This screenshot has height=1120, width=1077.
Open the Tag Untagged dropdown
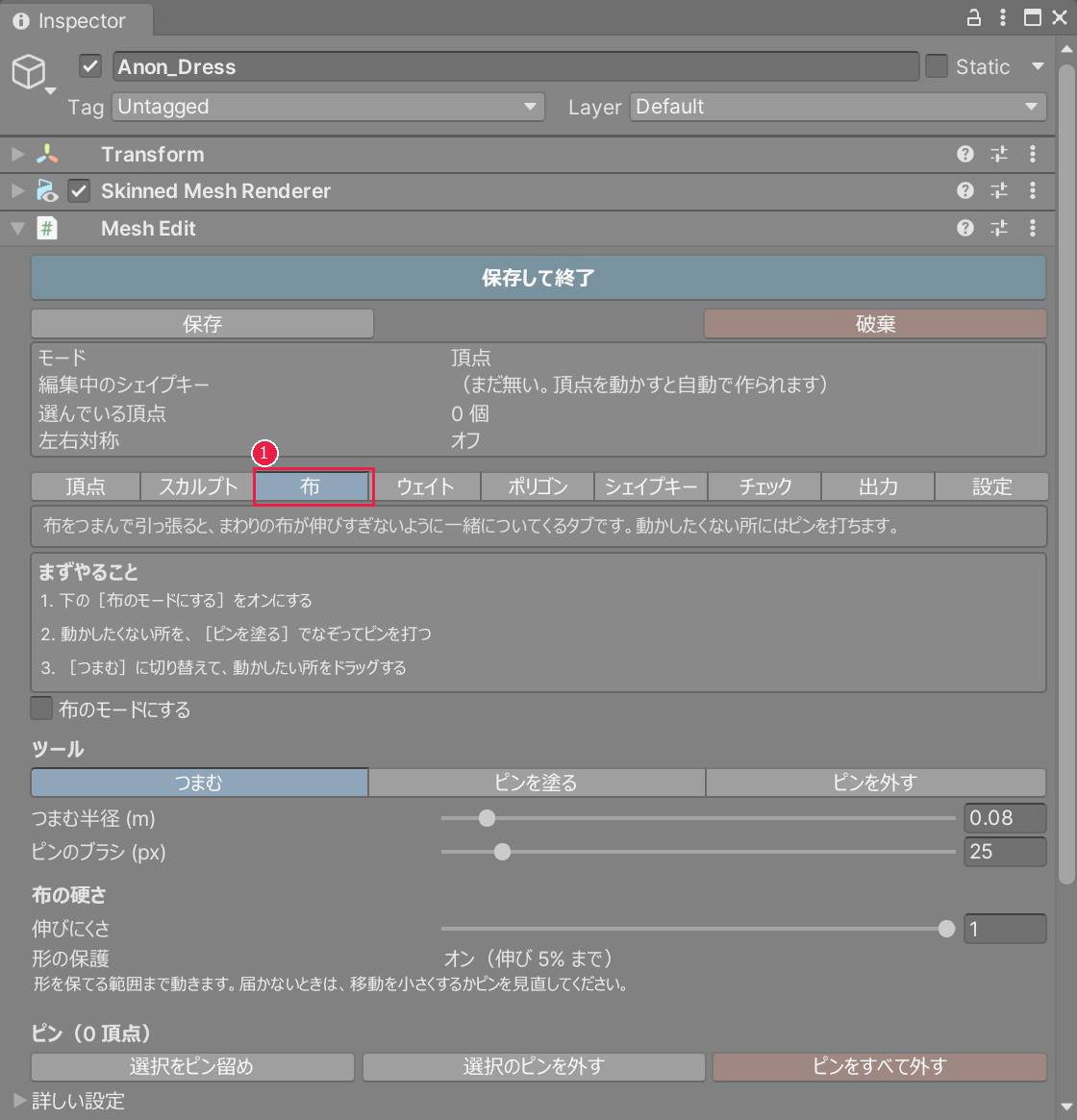pyautogui.click(x=328, y=107)
